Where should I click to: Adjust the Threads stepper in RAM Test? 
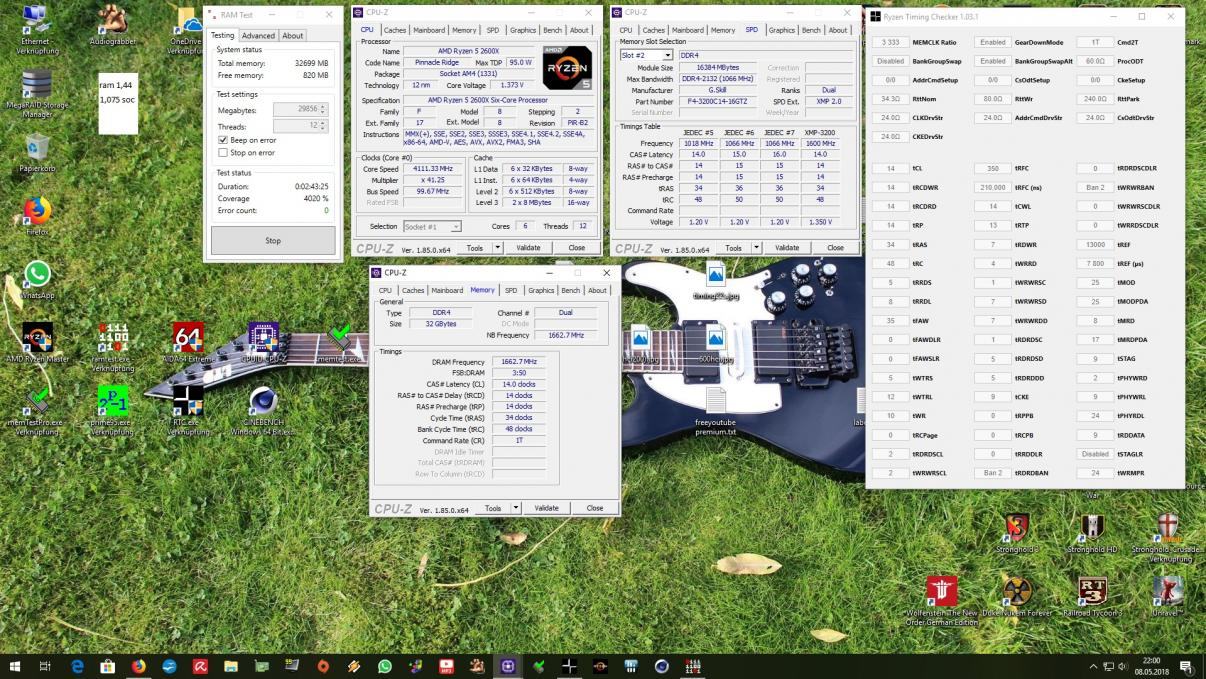(325, 126)
